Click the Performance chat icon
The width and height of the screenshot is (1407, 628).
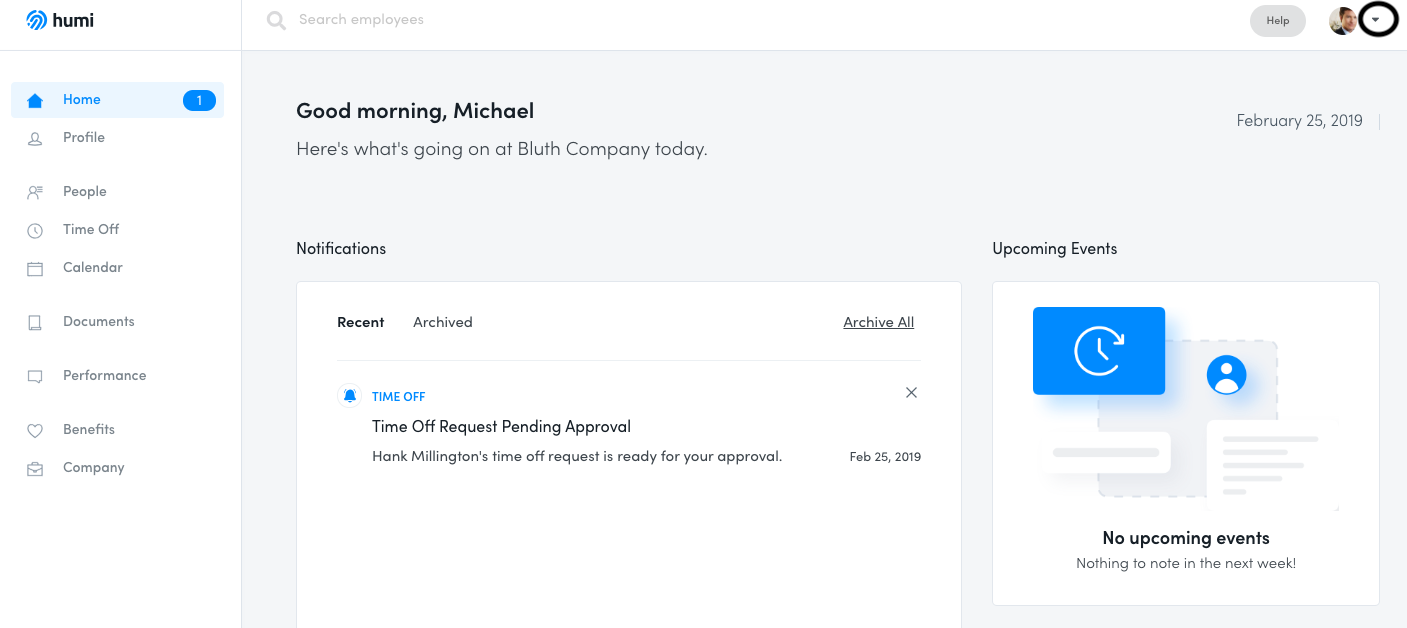[35, 376]
